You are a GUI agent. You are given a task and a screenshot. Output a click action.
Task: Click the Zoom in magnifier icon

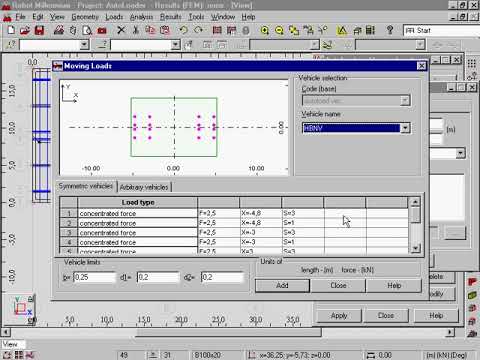[265, 30]
